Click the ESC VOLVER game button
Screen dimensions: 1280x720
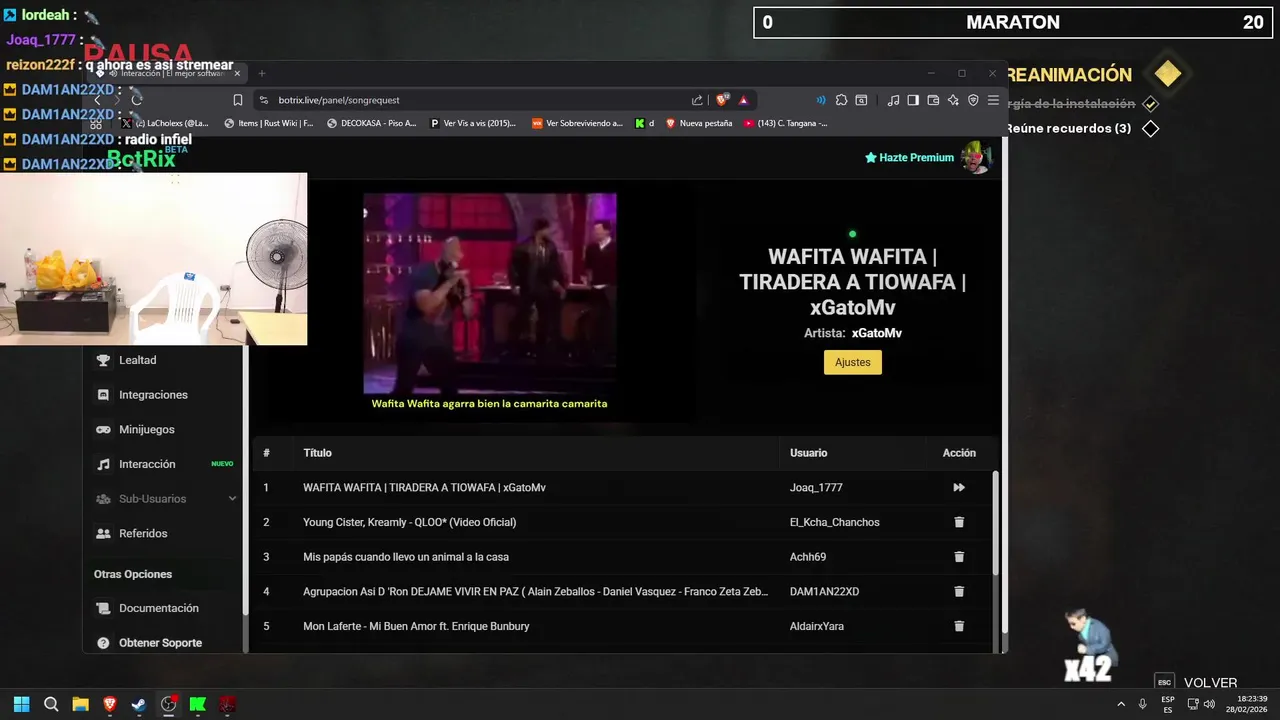1197,683
